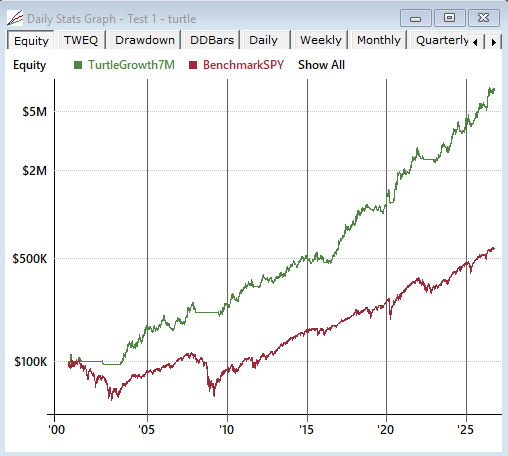The height and width of the screenshot is (456, 508).
Task: Click the Daily Stats Graph window icon
Action: point(15,18)
